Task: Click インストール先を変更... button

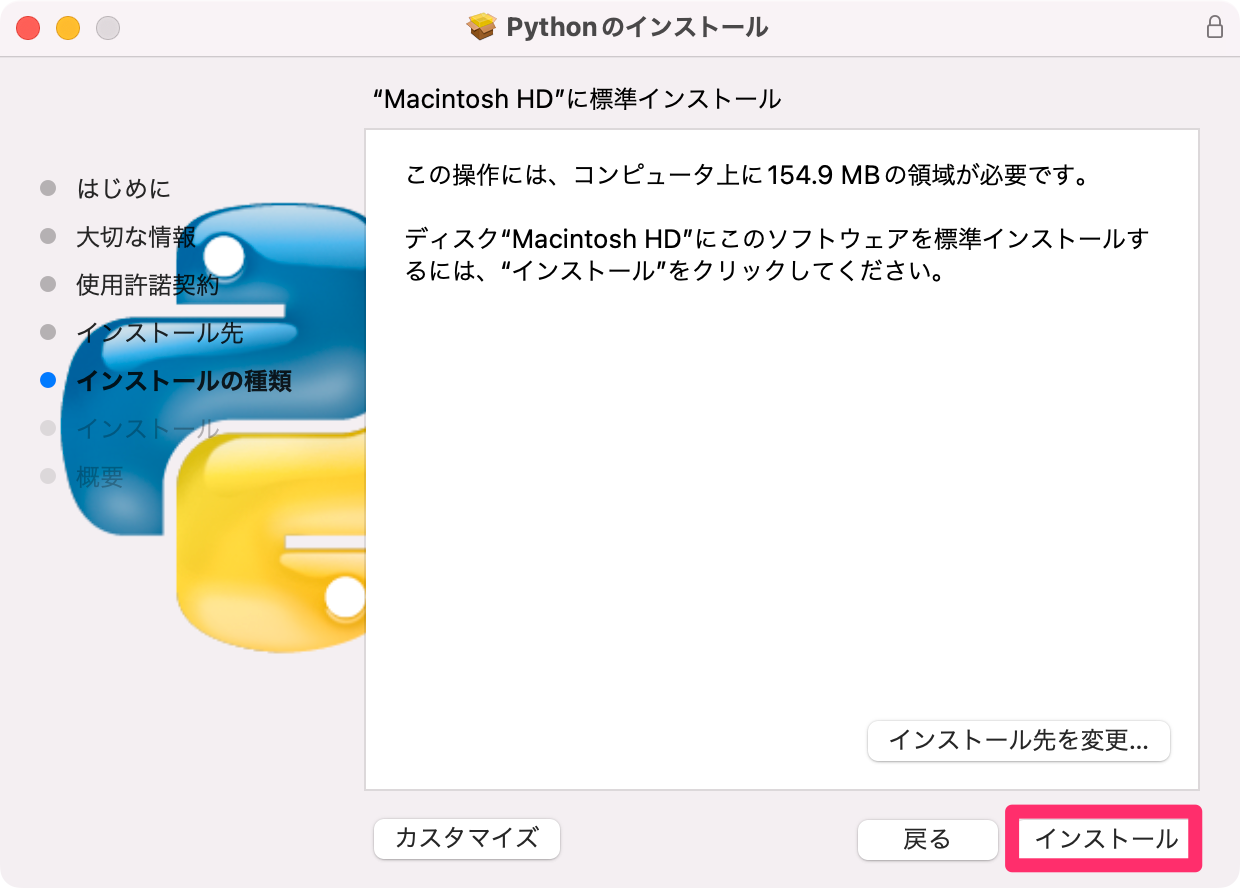Action: click(1018, 741)
